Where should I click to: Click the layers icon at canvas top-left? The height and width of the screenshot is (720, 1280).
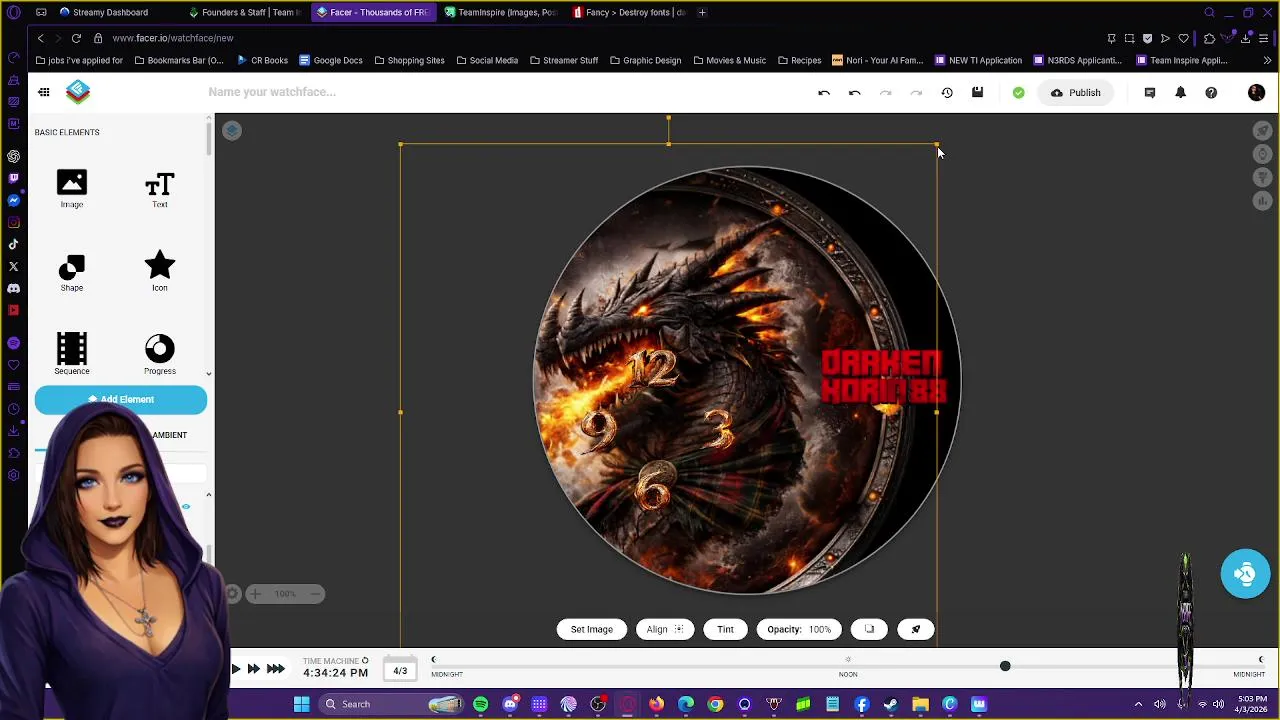[232, 130]
